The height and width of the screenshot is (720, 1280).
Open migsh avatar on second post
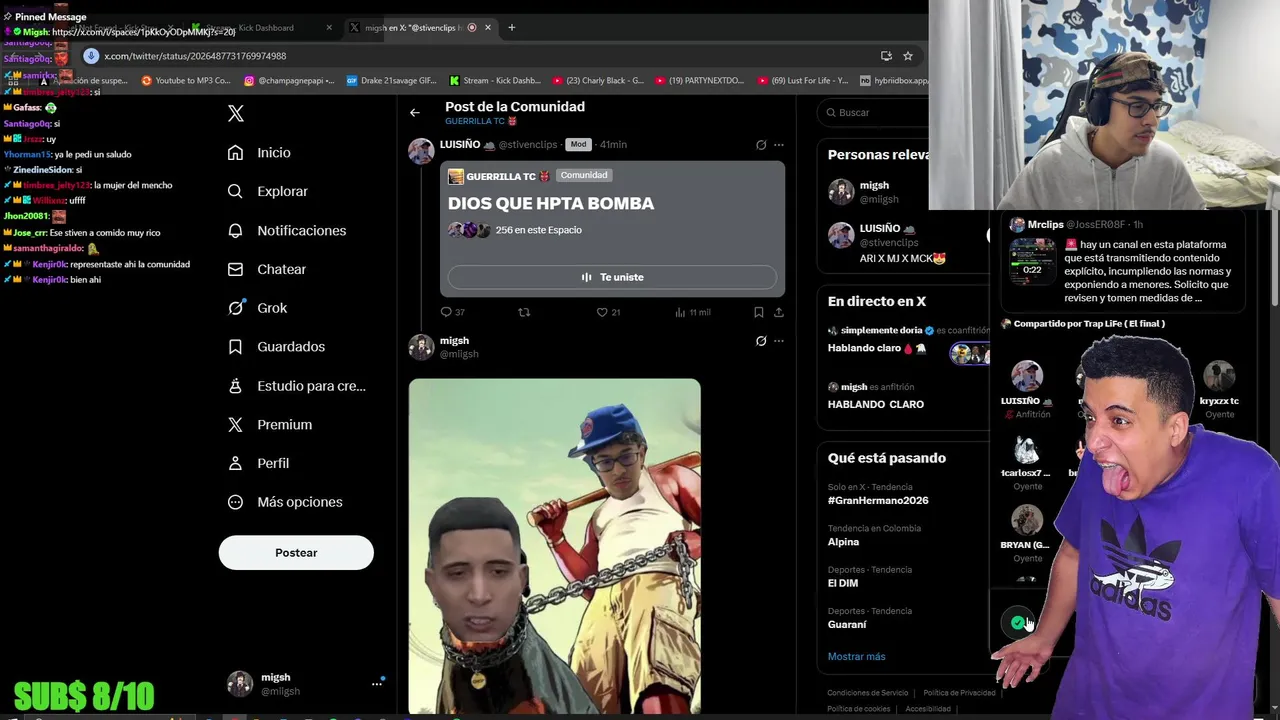pyautogui.click(x=421, y=347)
